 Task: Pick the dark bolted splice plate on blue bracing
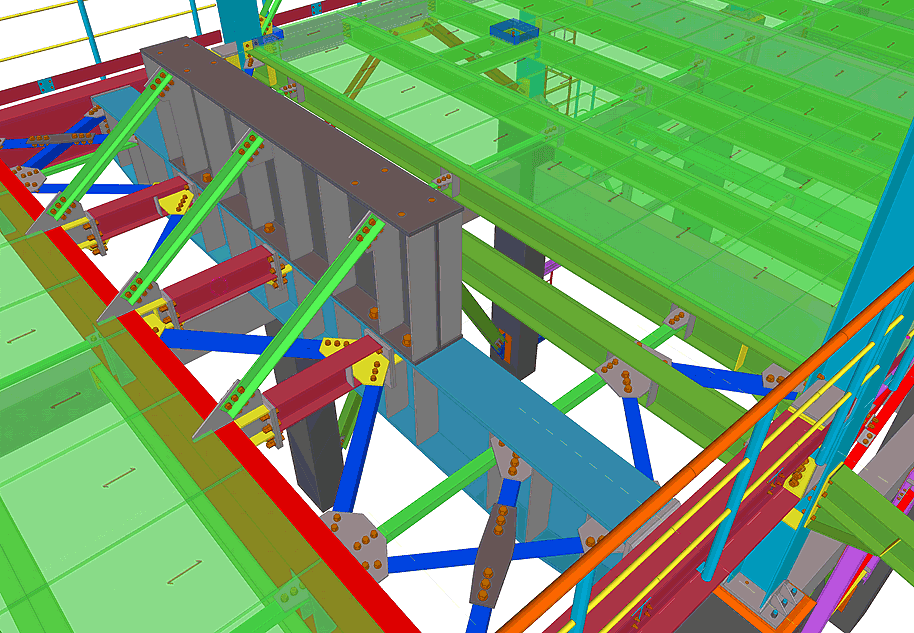coord(492,554)
